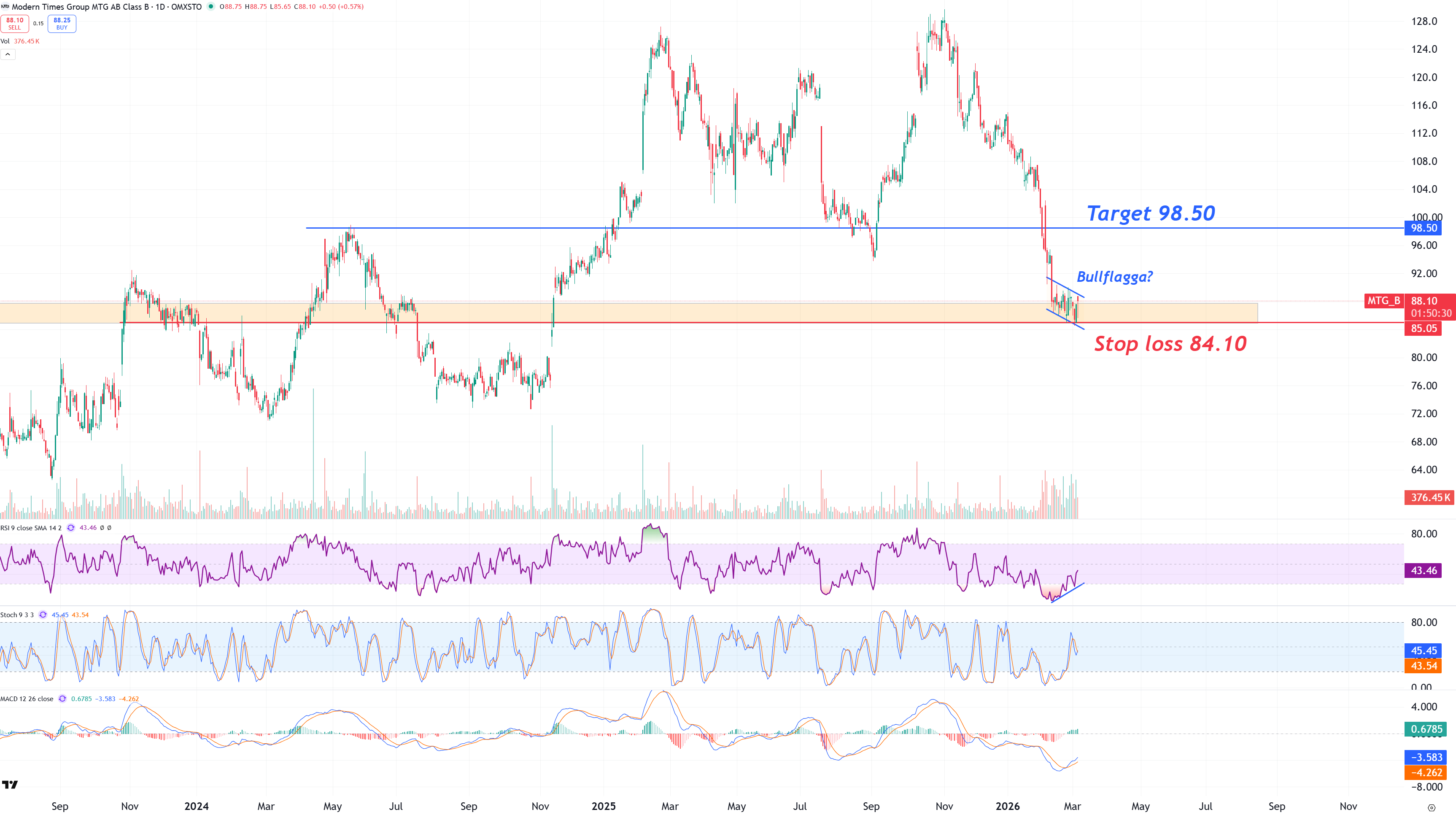1456x815 pixels.
Task: Select the Target 98.50 text annotation
Action: click(x=1151, y=213)
